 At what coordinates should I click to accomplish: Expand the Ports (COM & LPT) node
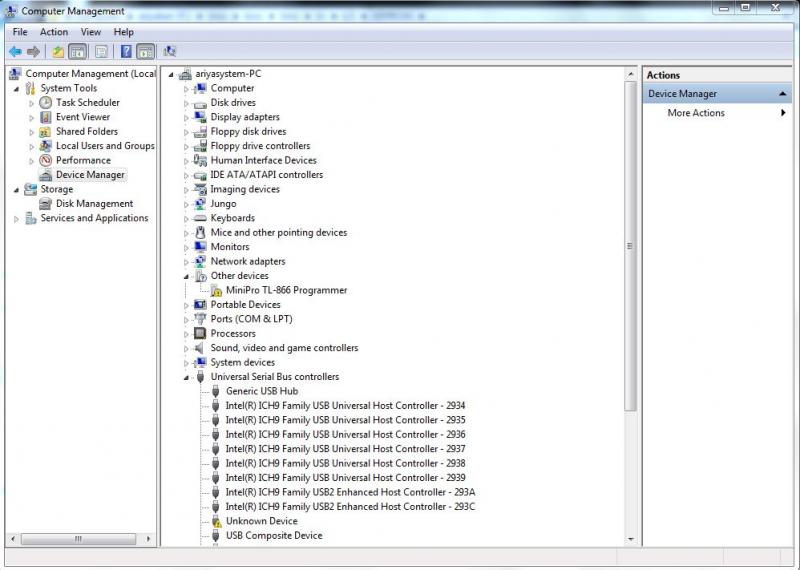pyautogui.click(x=186, y=319)
